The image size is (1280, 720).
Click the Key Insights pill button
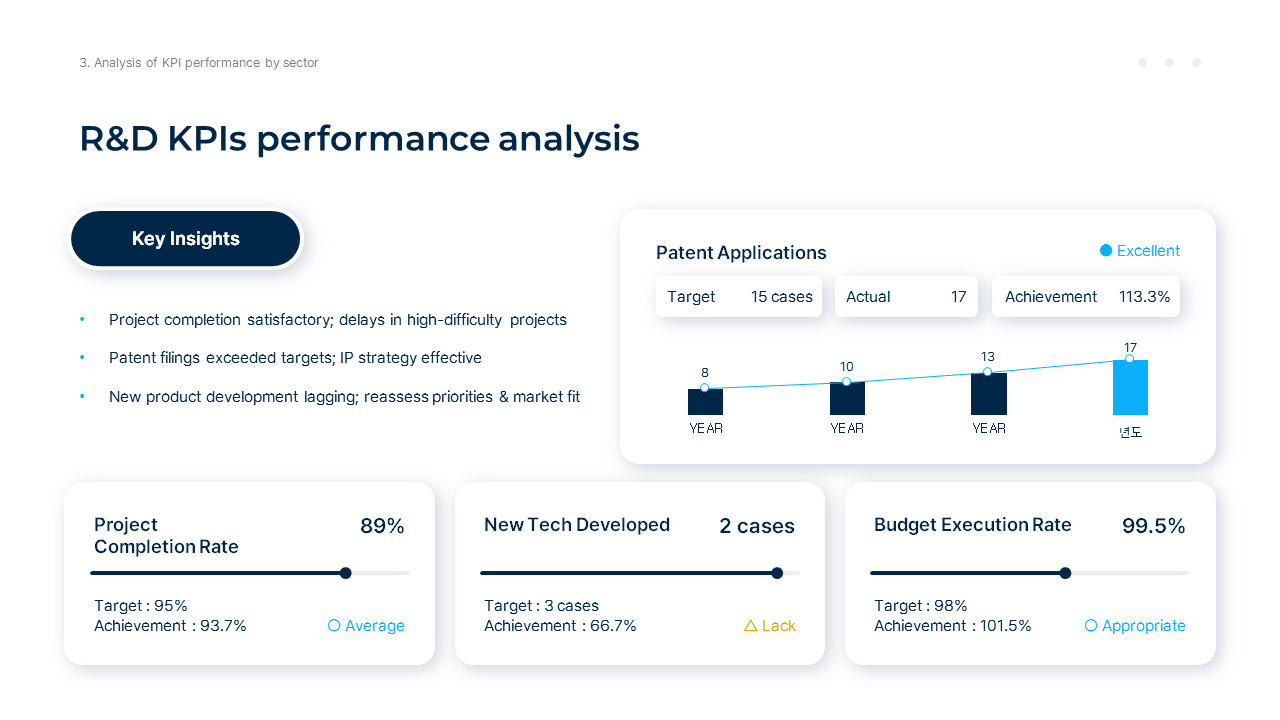(186, 239)
